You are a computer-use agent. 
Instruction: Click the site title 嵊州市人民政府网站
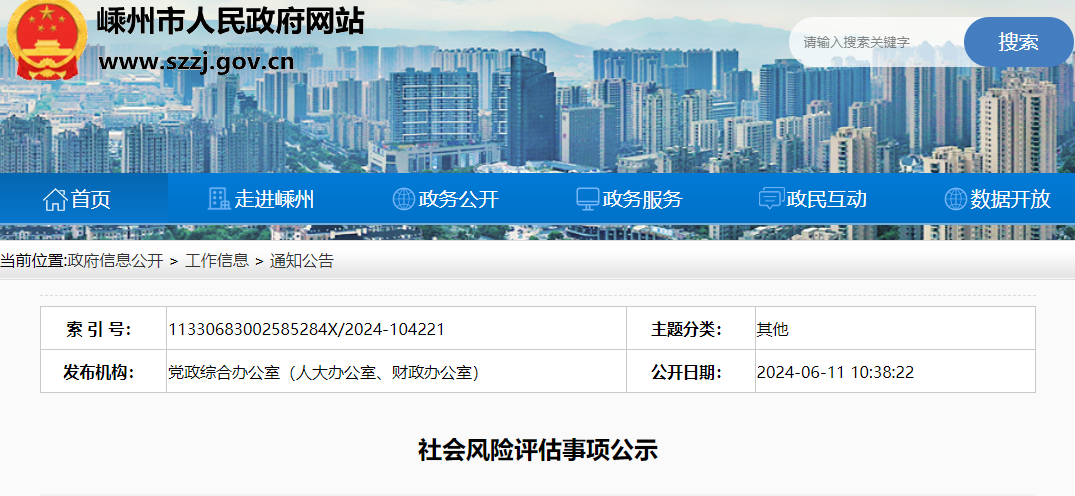pos(230,21)
